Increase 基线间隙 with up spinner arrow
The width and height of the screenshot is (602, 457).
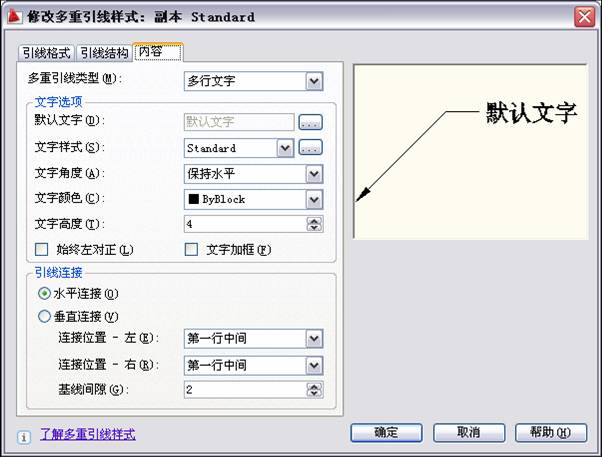pos(314,386)
